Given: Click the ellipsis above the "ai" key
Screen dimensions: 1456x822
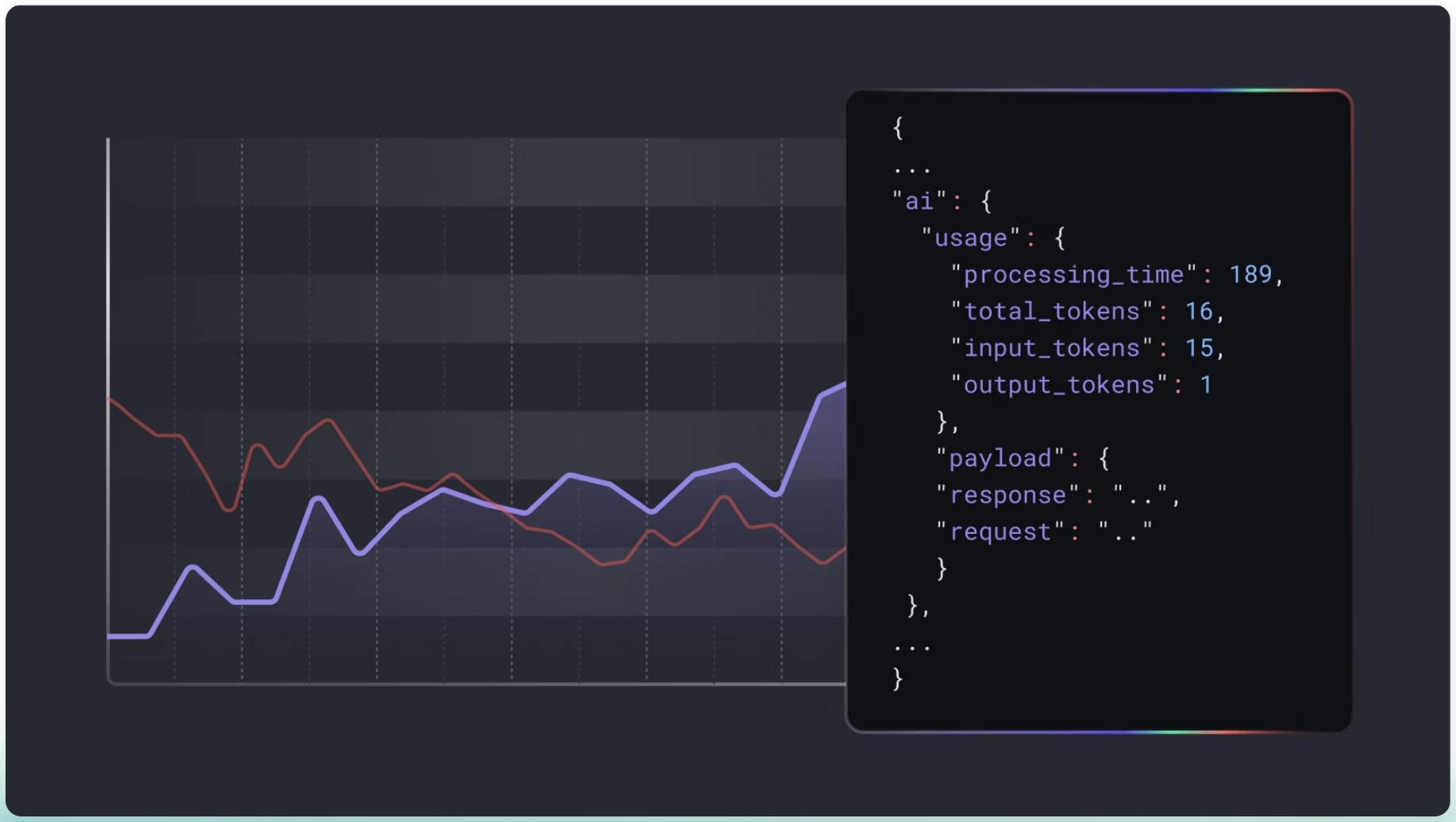Looking at the screenshot, I should (911, 169).
